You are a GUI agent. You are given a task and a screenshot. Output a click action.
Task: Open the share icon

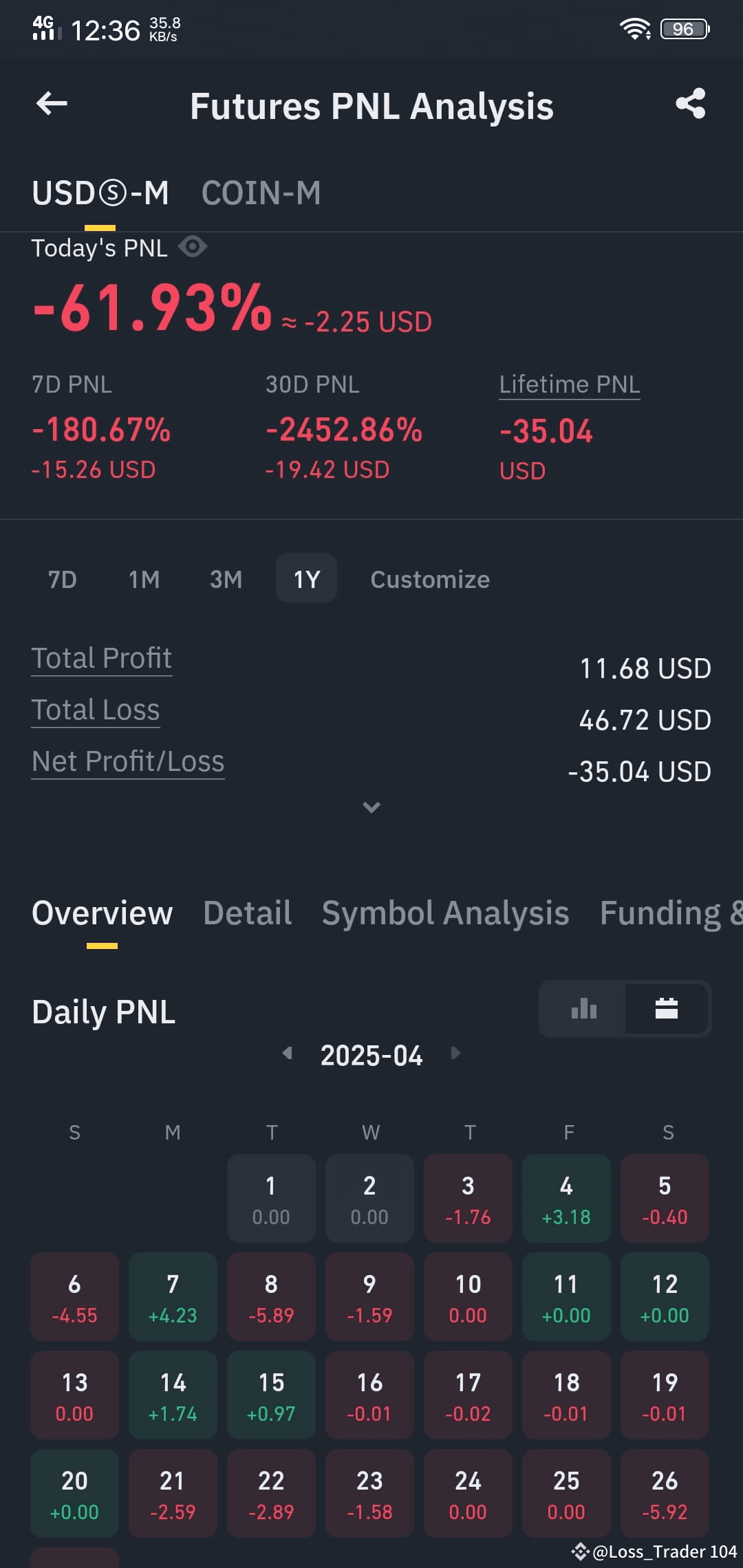(691, 104)
